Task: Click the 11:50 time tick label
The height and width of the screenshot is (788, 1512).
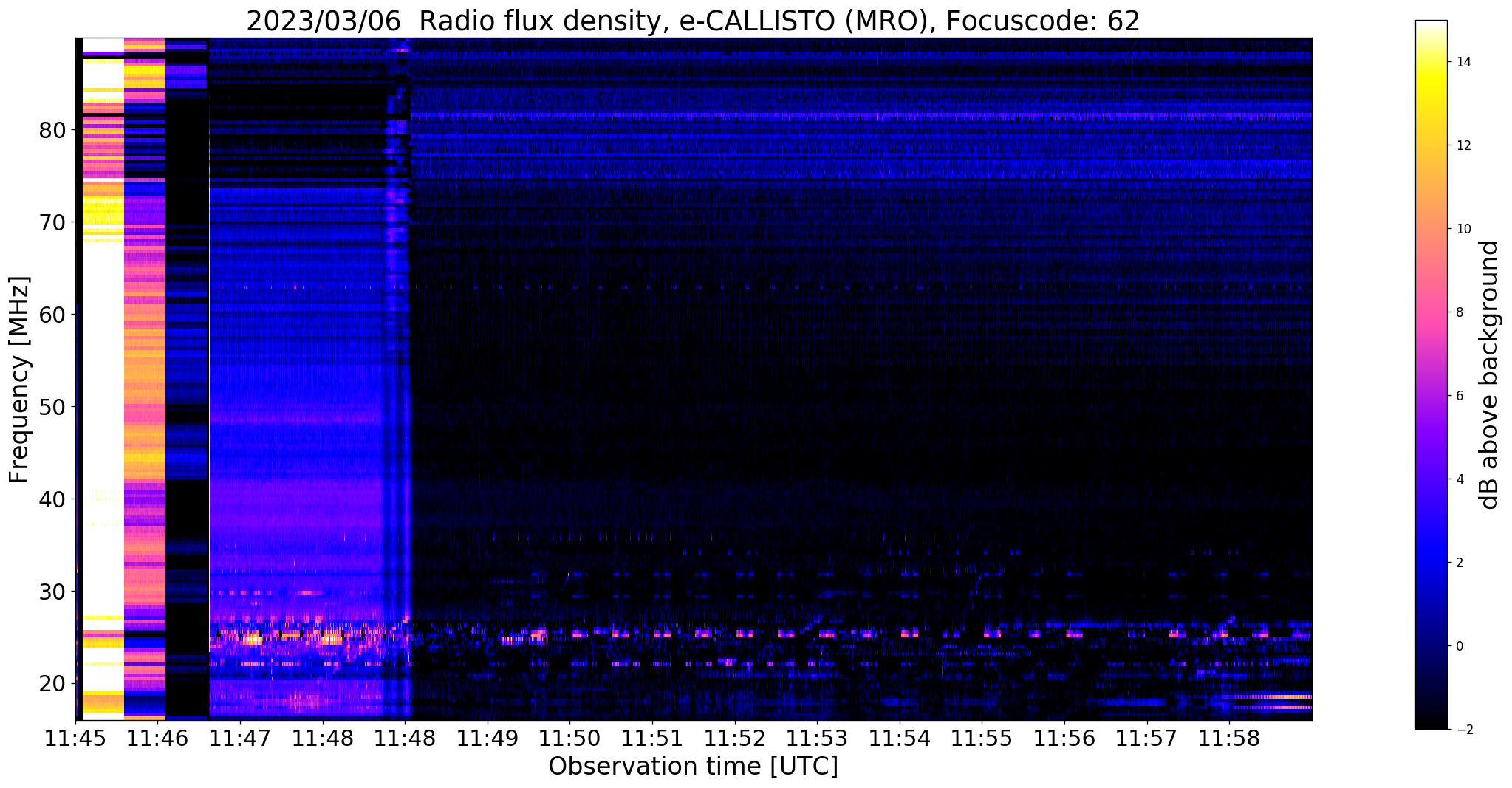Action: tap(569, 738)
